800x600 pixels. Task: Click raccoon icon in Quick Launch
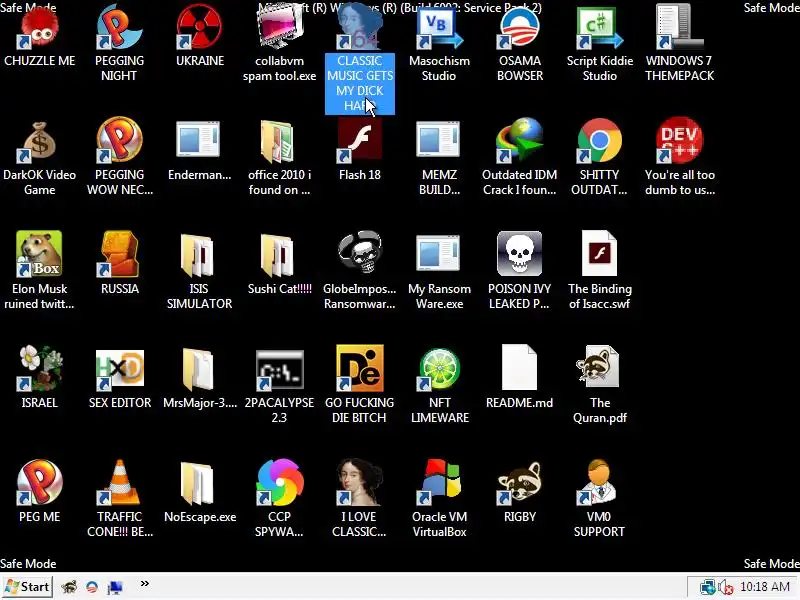(69, 587)
